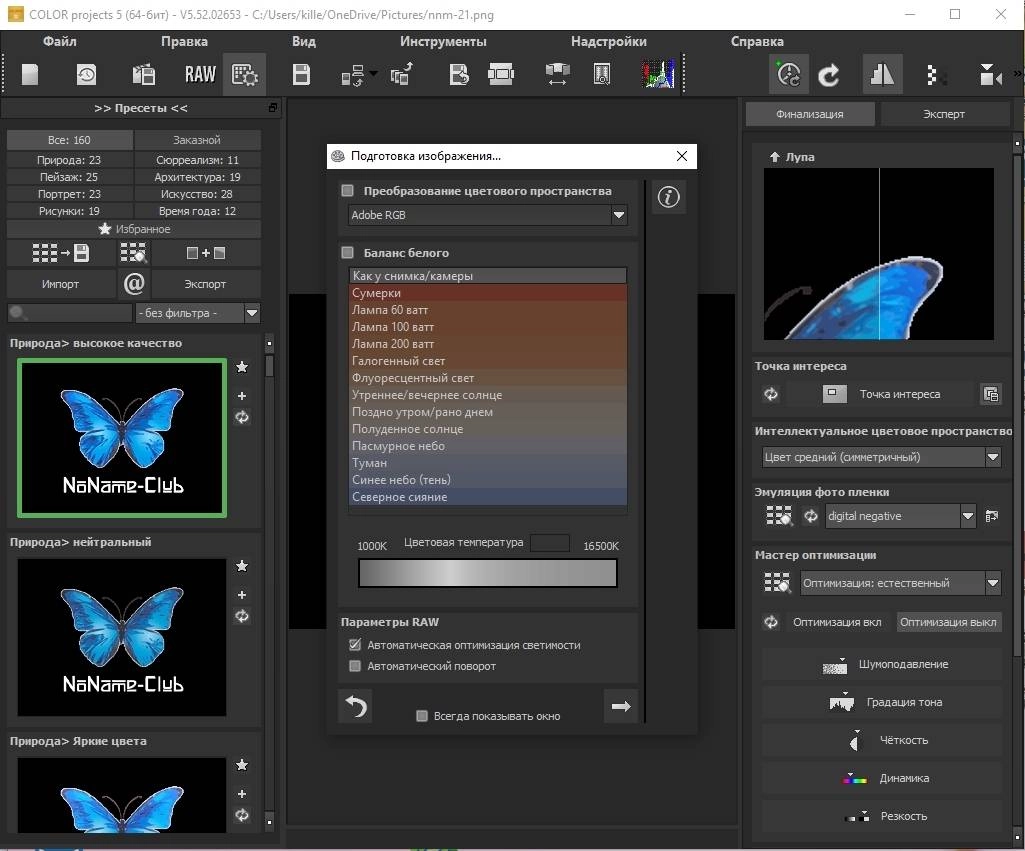Image resolution: width=1025 pixels, height=851 pixels.
Task: Switch to the Финализация tab
Action: [810, 114]
